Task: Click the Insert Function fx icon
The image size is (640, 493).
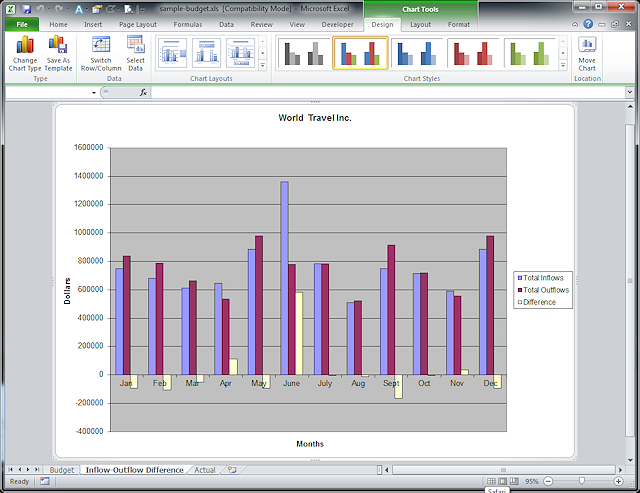Action: [143, 93]
